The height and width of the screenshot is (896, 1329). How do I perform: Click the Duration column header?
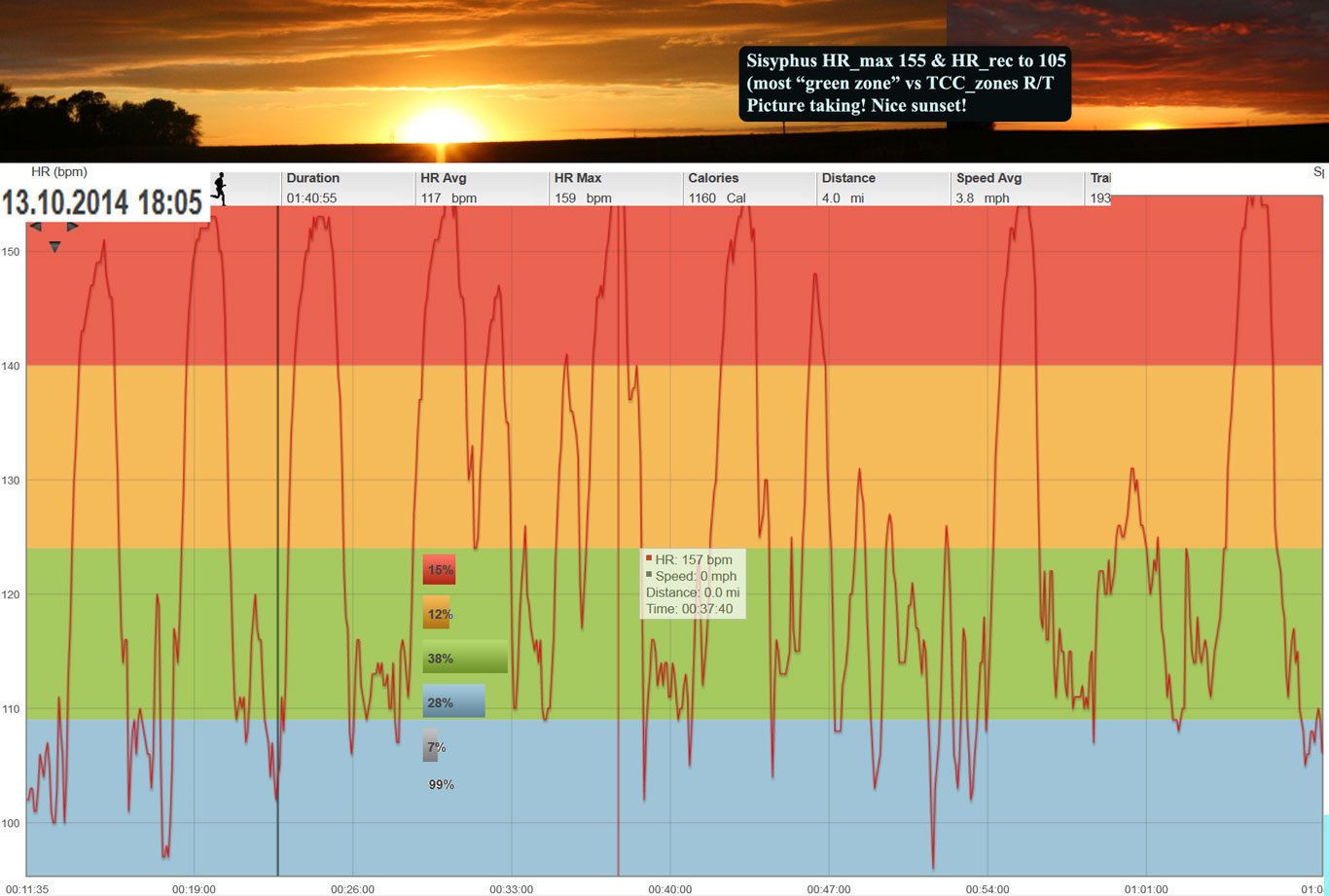pos(312,178)
